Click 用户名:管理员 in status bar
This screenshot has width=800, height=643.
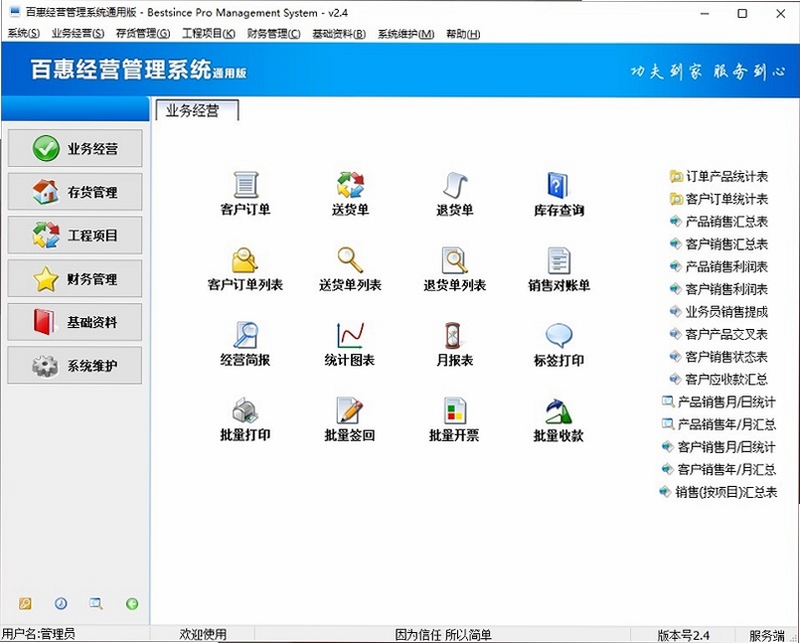[39, 634]
